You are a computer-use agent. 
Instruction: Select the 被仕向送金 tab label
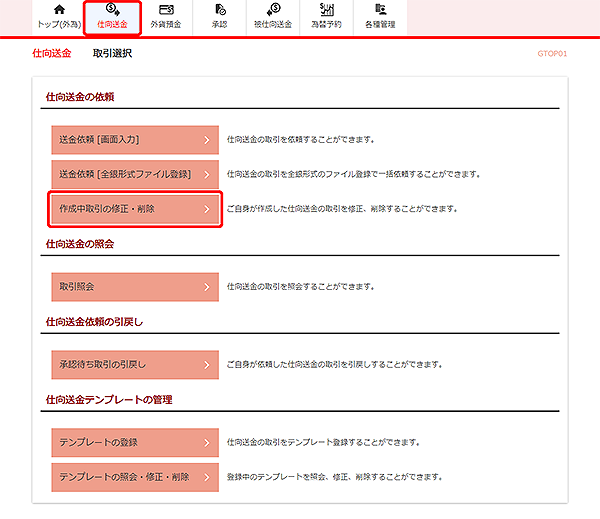tap(273, 24)
